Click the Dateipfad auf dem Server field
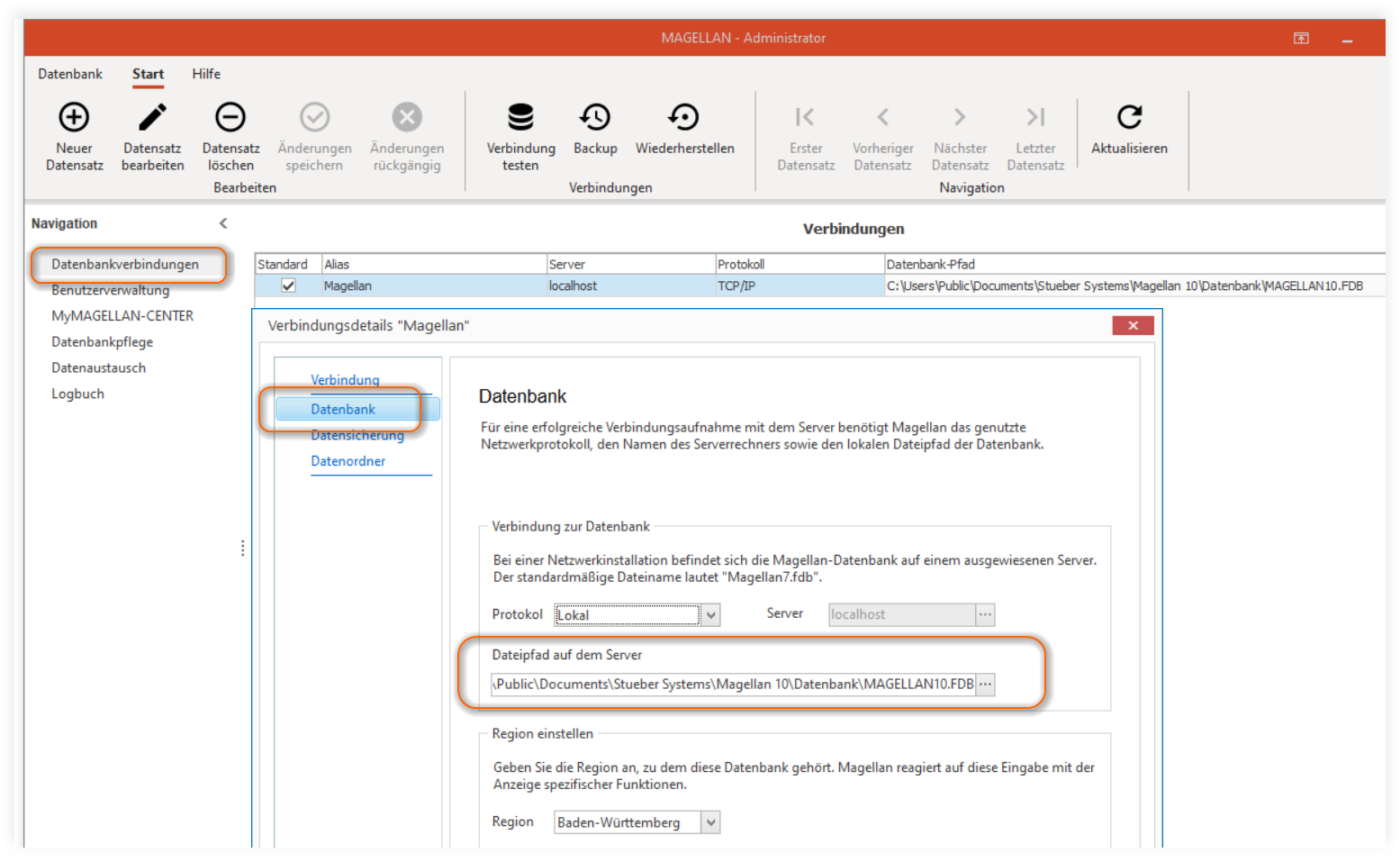Viewport: 1400px width, 862px height. coord(733,685)
